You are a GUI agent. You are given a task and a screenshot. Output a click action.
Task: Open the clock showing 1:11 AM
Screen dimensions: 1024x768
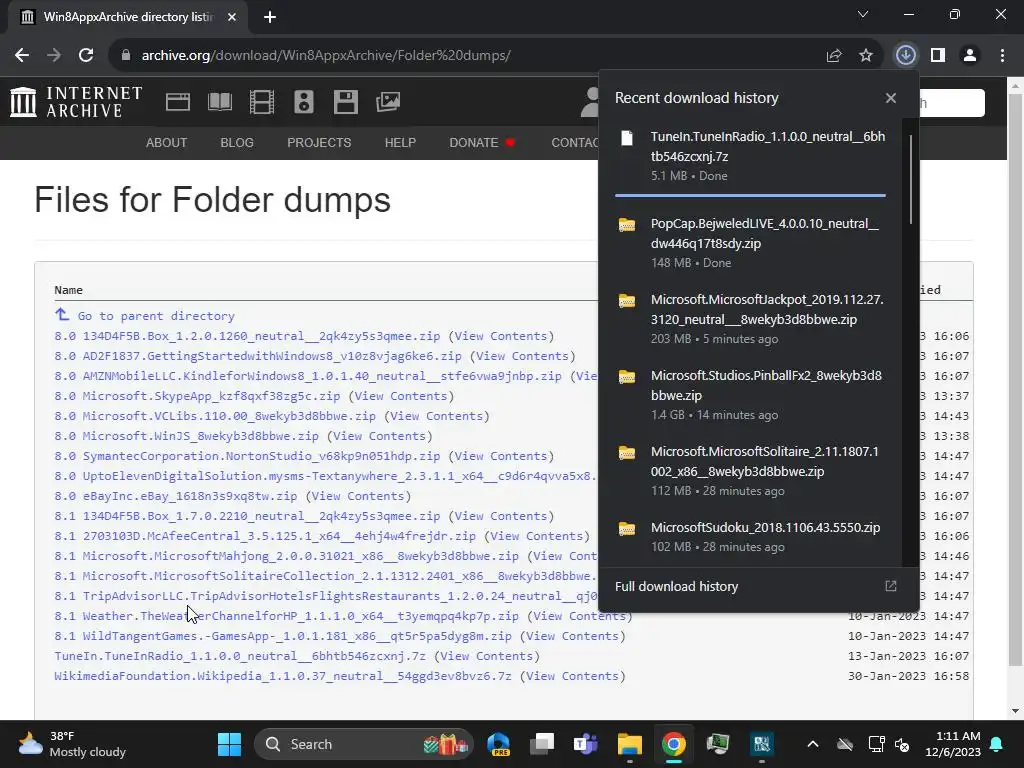(953, 744)
